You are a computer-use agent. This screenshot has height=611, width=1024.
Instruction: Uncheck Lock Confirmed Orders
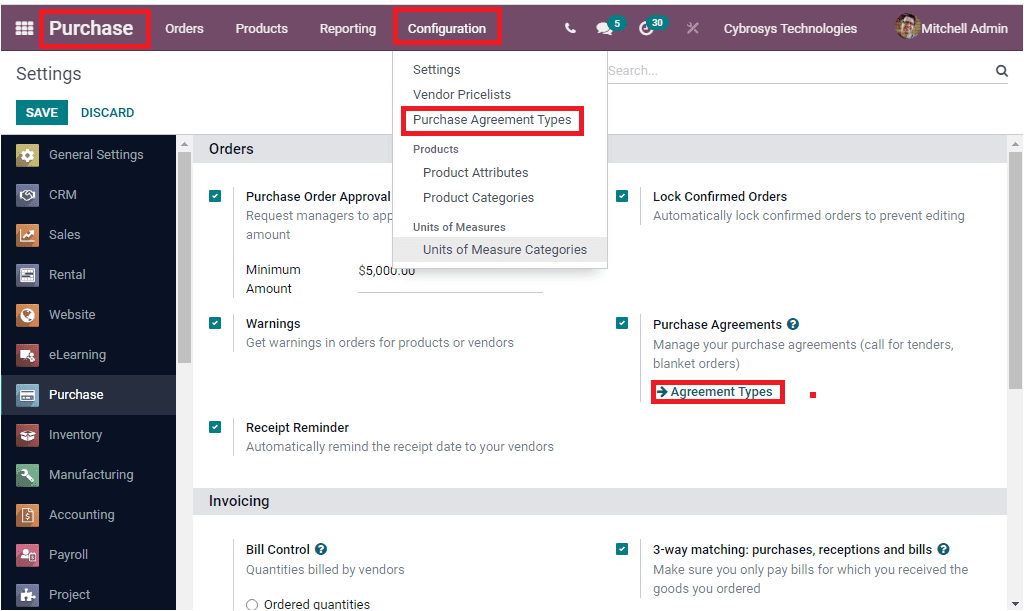[x=622, y=196]
